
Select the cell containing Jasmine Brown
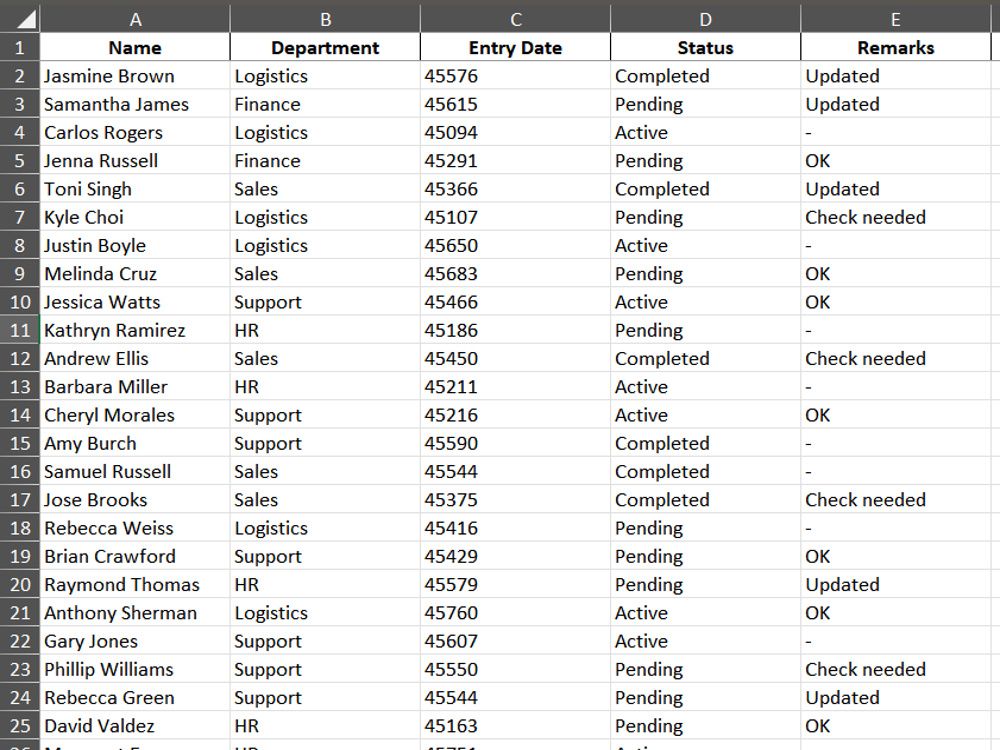click(x=135, y=76)
